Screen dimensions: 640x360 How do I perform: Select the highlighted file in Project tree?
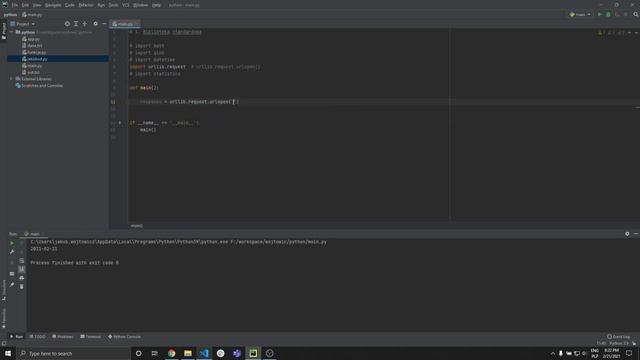58,59
